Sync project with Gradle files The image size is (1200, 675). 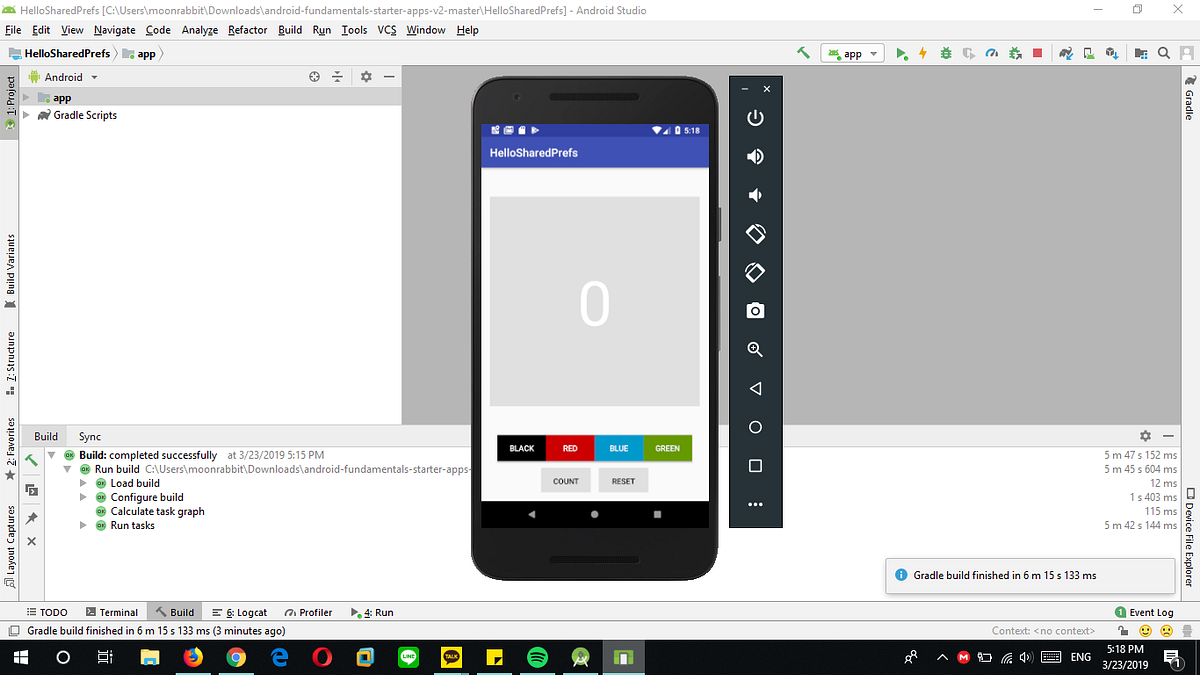pos(1065,53)
